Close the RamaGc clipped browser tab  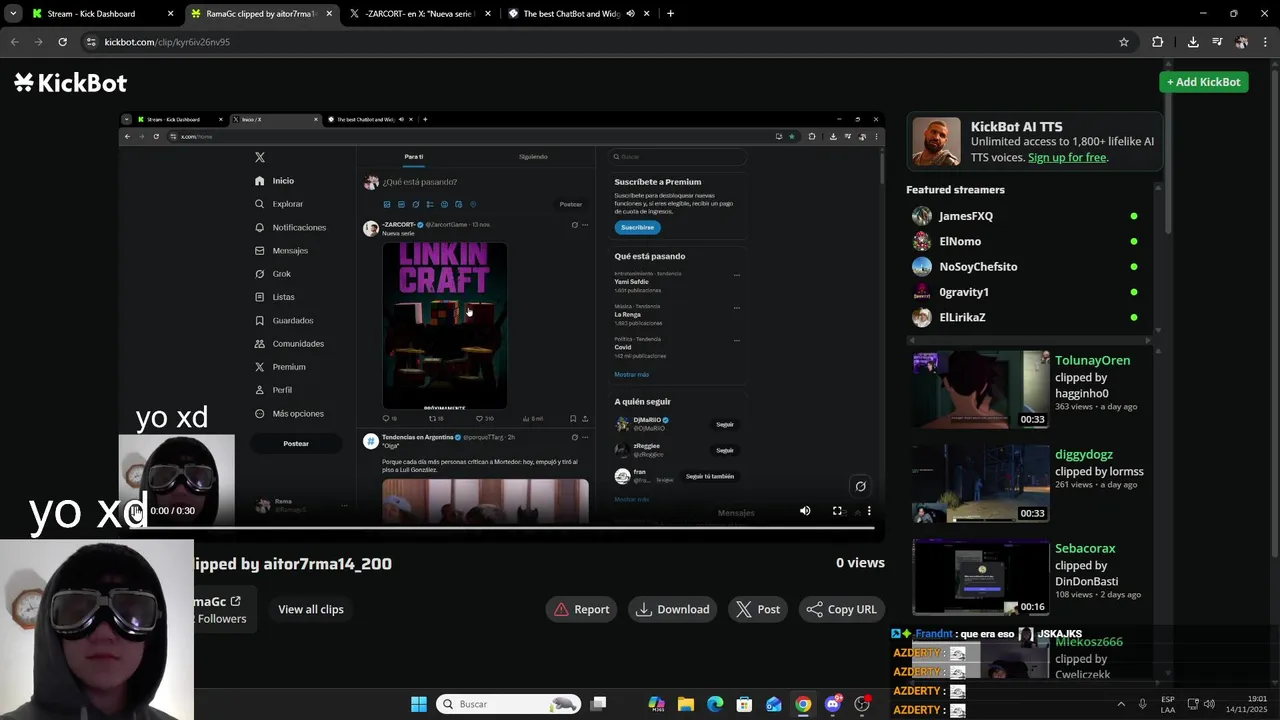(x=329, y=14)
